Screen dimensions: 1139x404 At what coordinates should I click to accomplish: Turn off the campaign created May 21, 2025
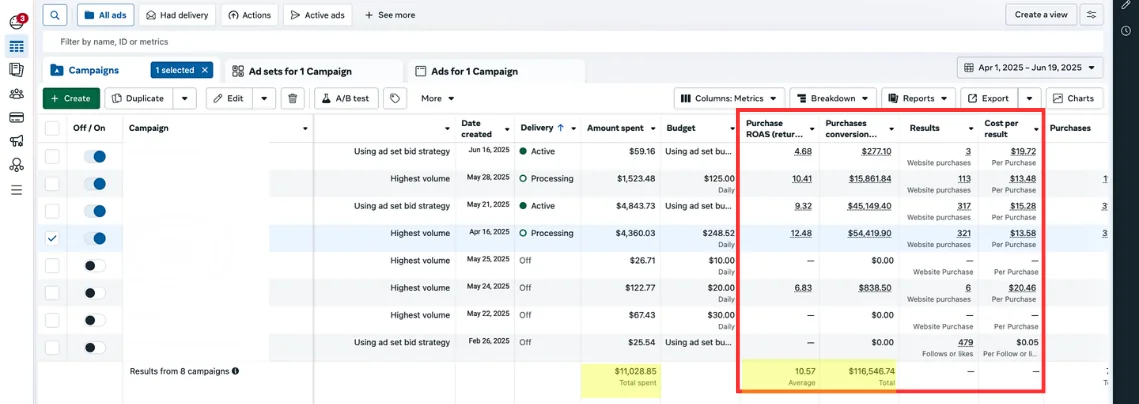94,211
